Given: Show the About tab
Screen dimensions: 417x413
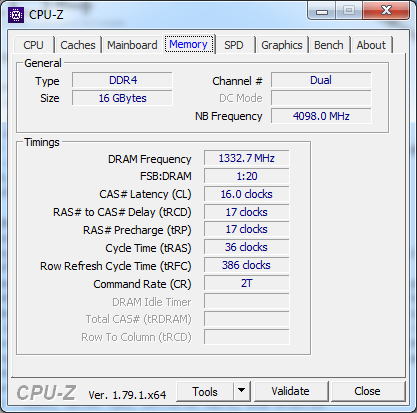Looking at the screenshot, I should pos(371,45).
